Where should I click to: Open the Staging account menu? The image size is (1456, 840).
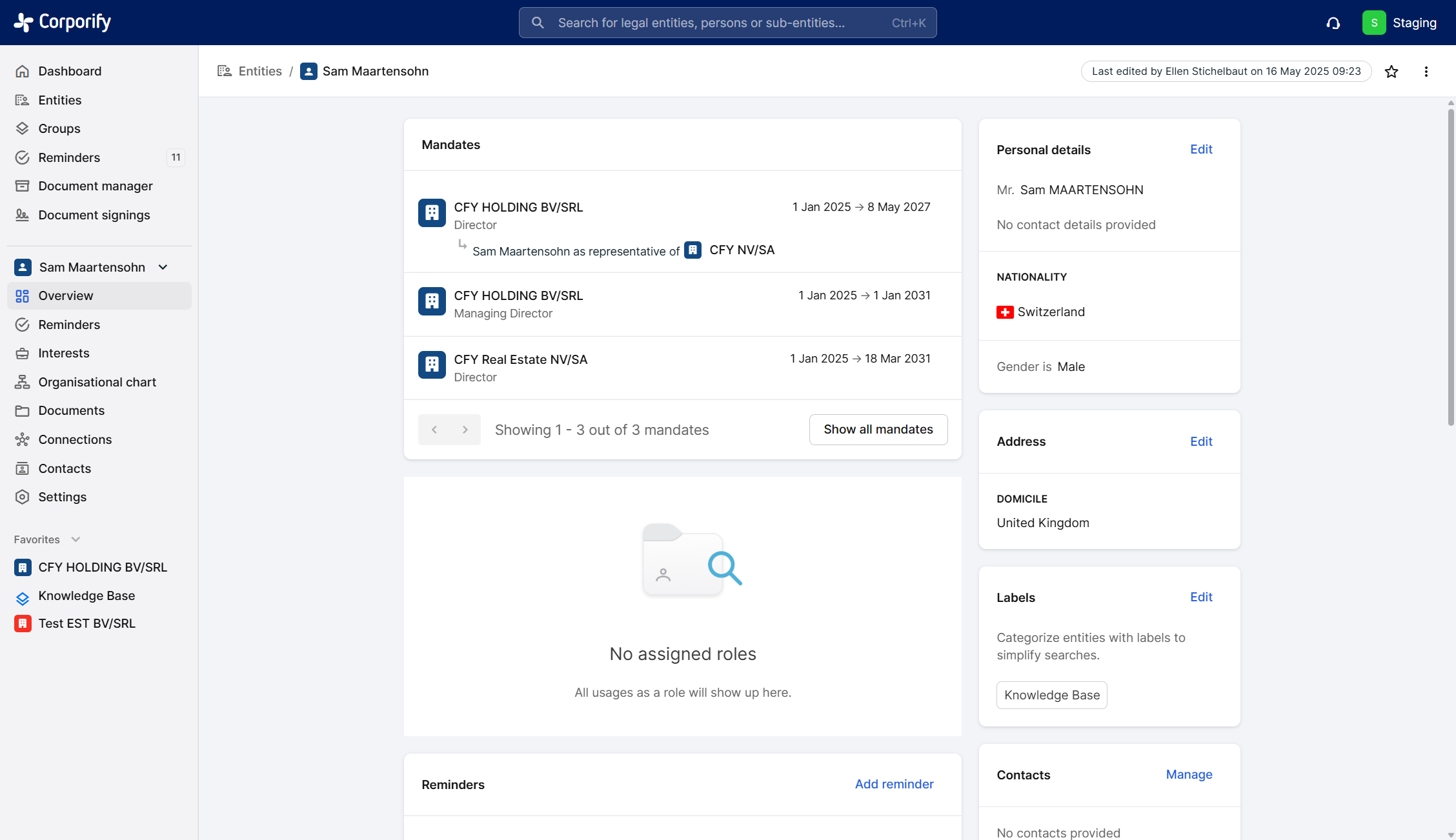1414,23
